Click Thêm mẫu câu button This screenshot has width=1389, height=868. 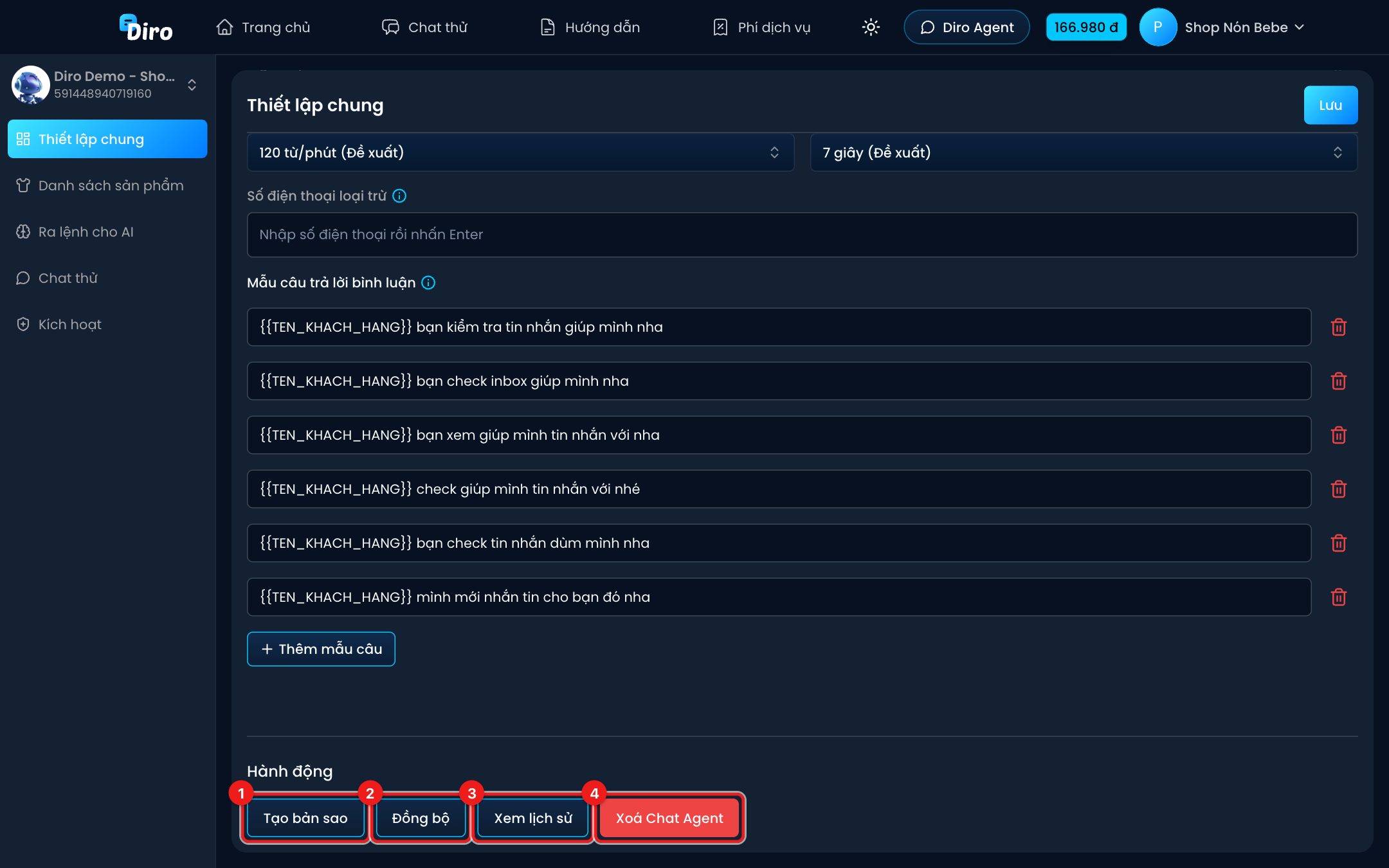[x=321, y=649]
